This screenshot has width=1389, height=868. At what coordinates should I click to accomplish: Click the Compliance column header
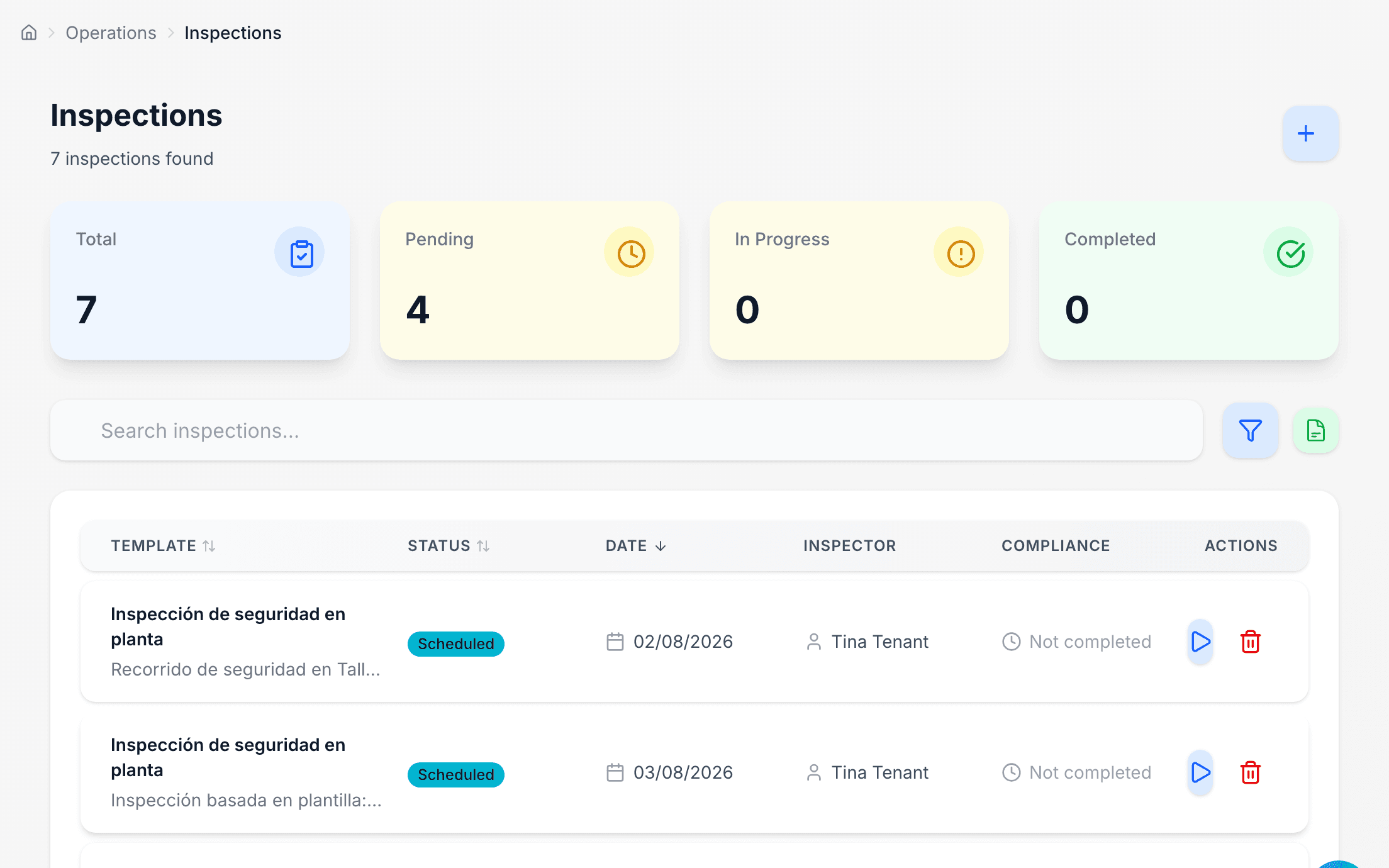click(1056, 546)
